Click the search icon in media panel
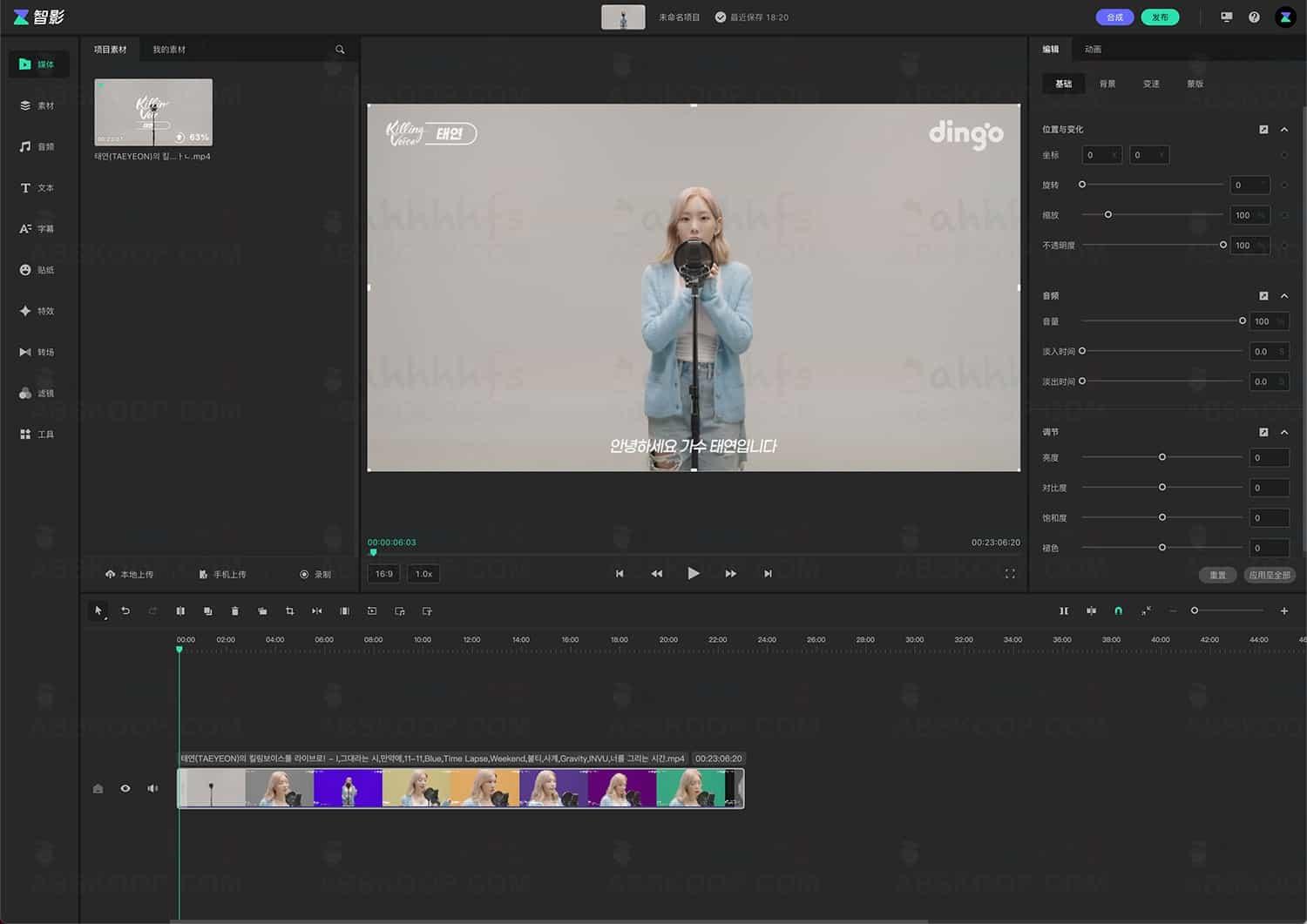This screenshot has height=924, width=1307. tap(340, 50)
